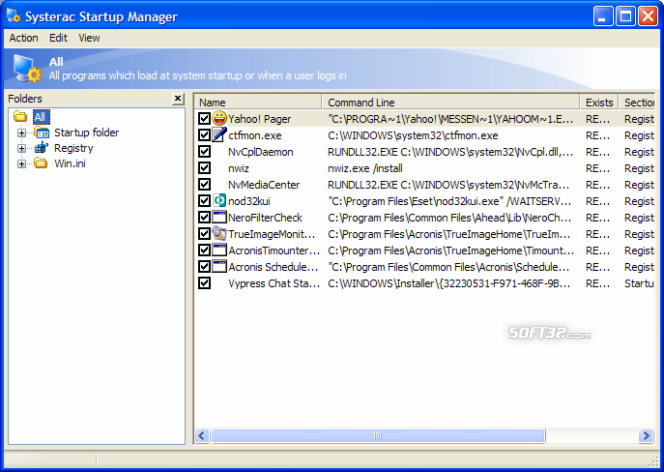Image resolution: width=664 pixels, height=472 pixels.
Task: Click the NeroFilterCheck window icon
Action: coord(219,217)
